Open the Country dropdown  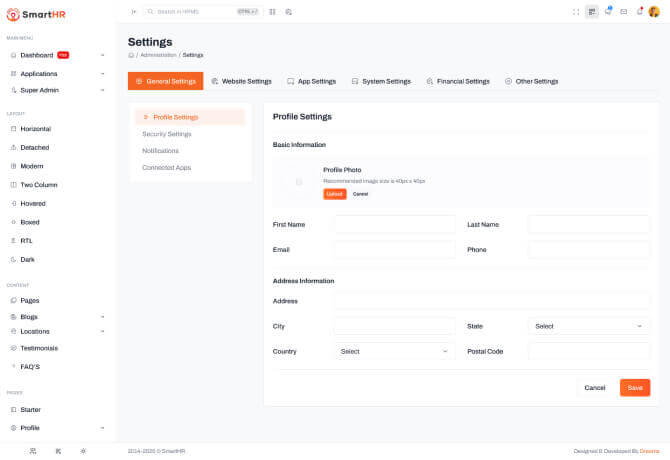[394, 351]
